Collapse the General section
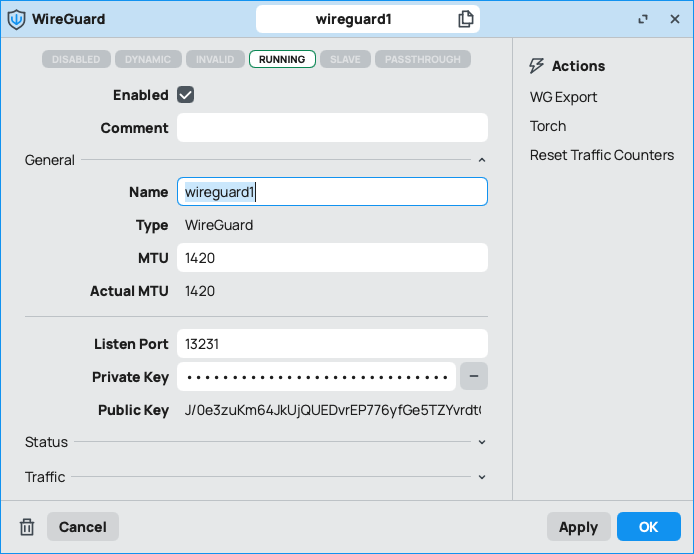 482,160
